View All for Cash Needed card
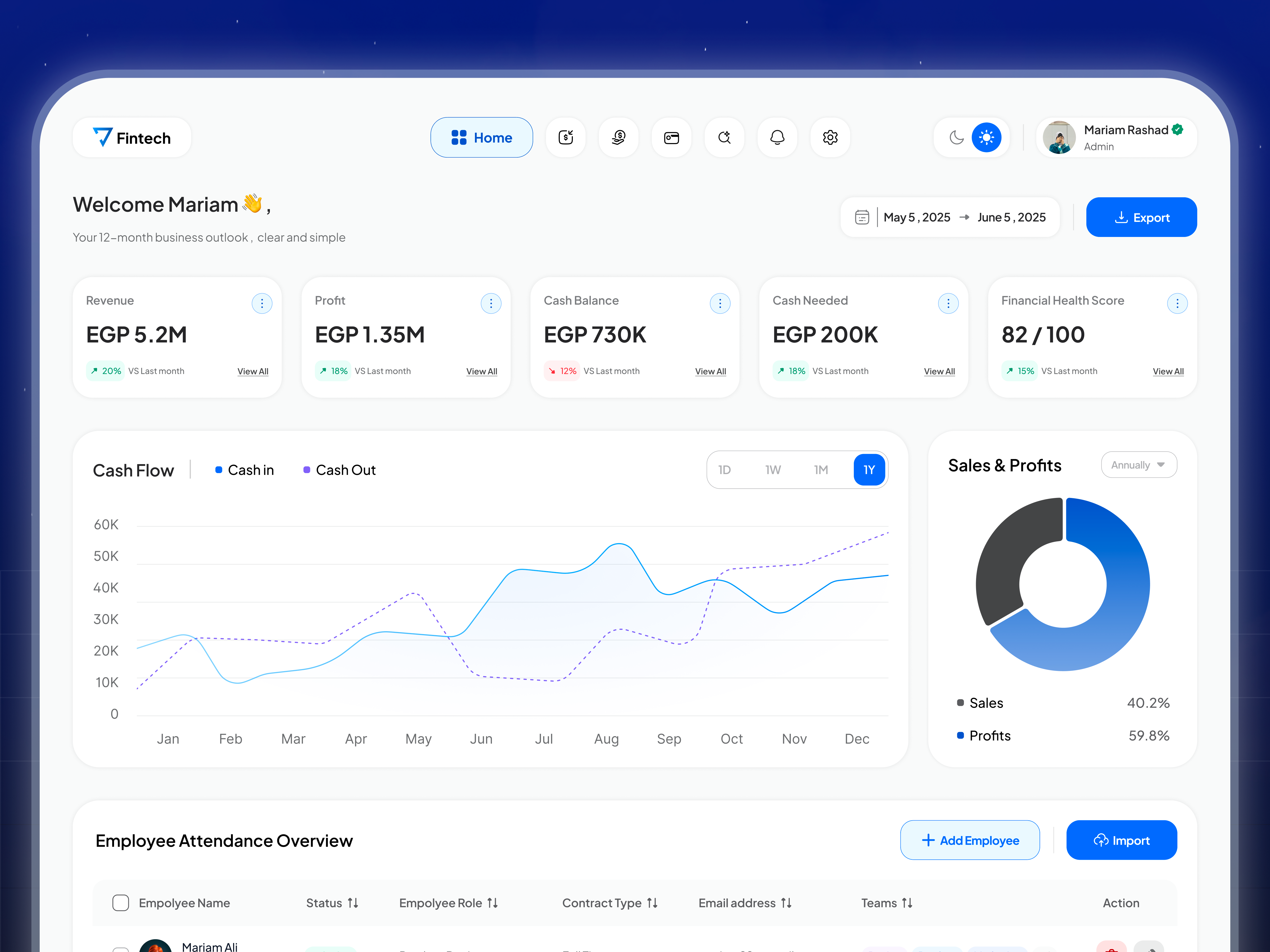 940,371
